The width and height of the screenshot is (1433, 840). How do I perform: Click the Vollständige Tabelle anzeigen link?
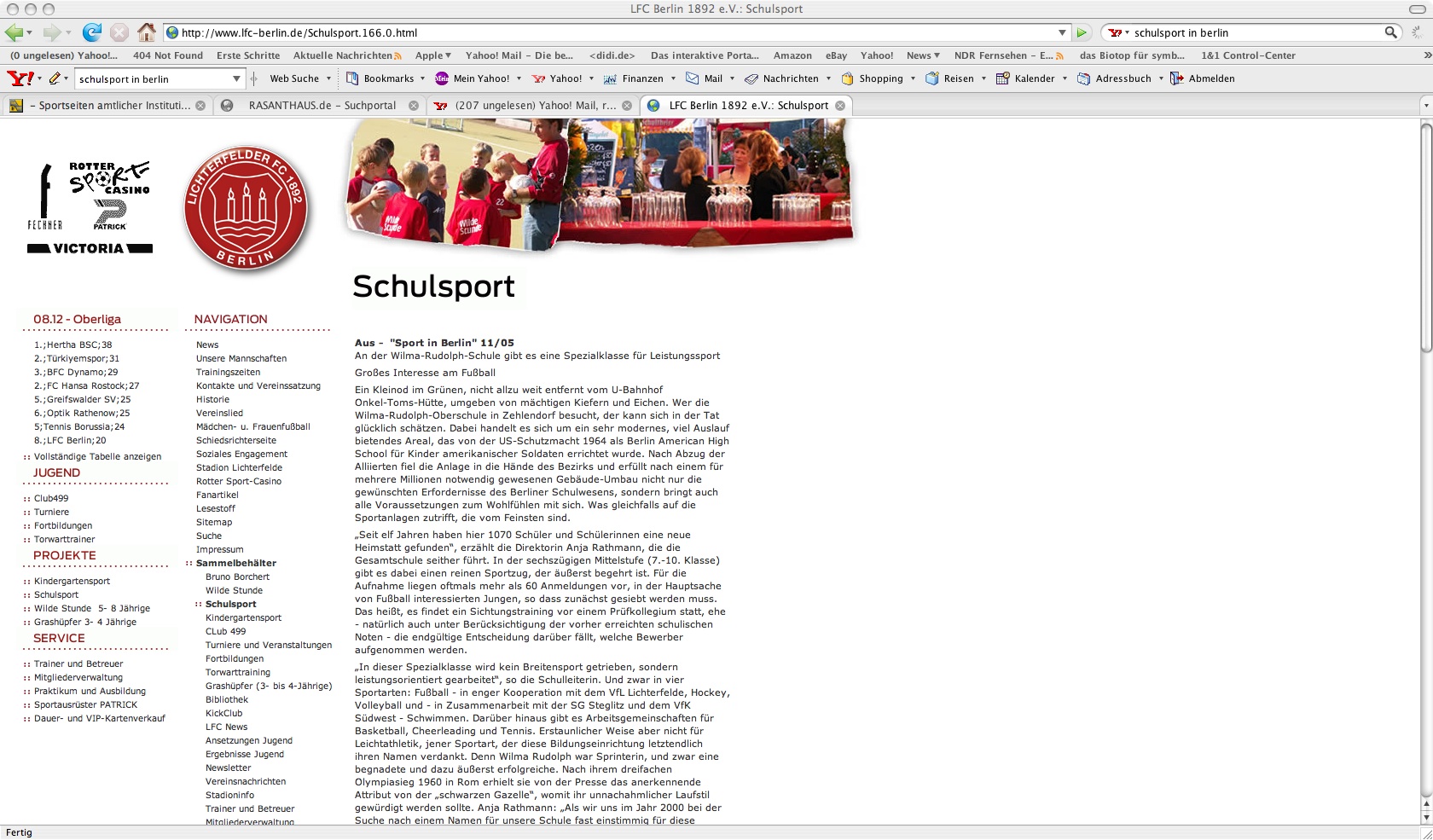tap(97, 456)
